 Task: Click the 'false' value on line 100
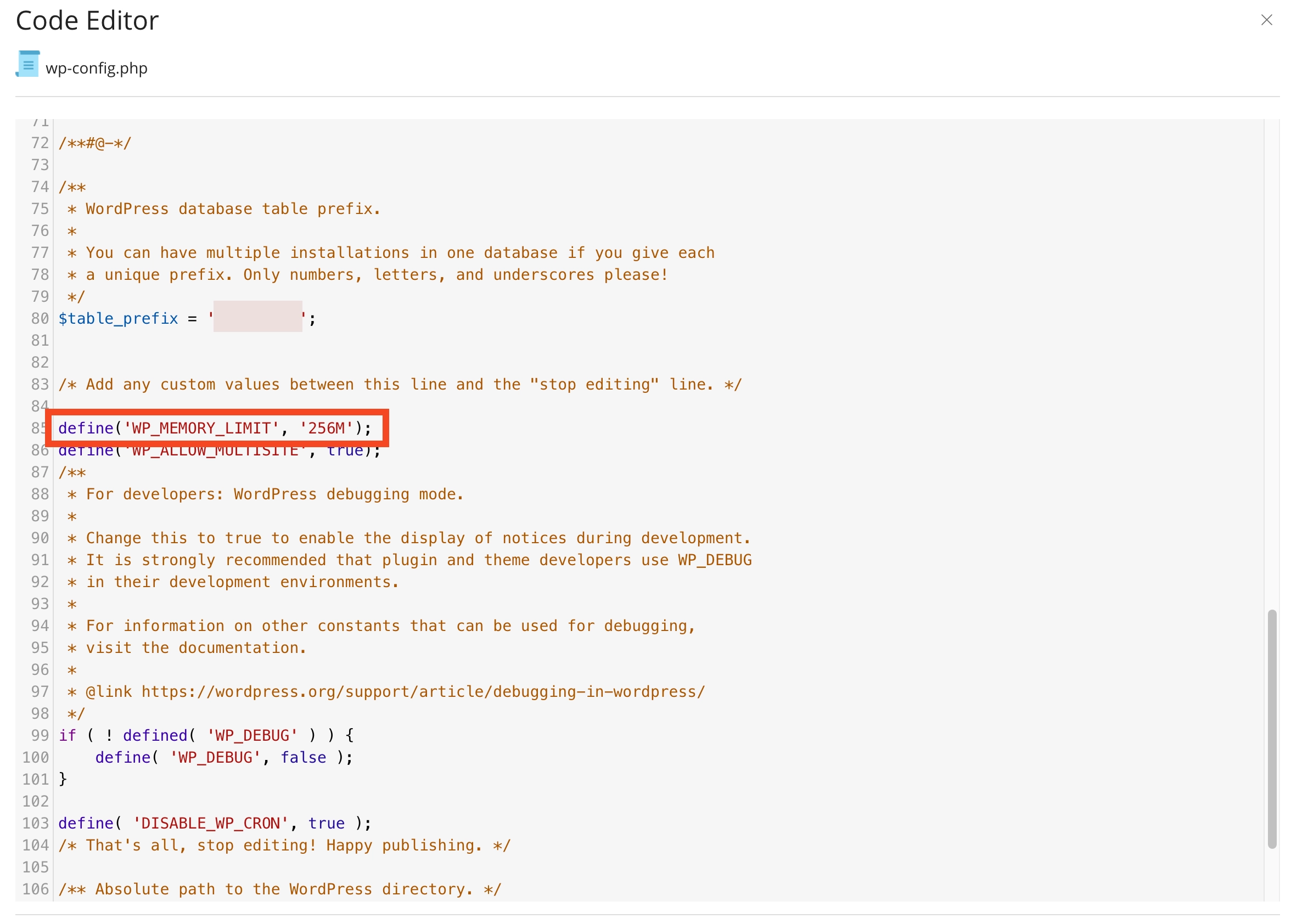pyautogui.click(x=304, y=757)
